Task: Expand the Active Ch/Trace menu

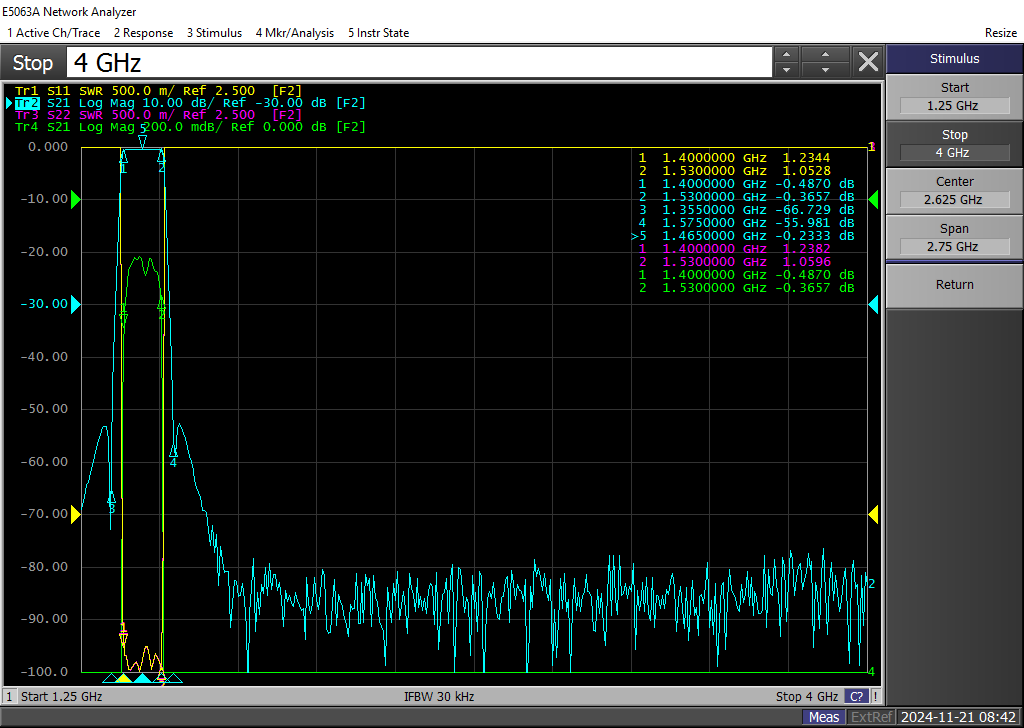Action: (53, 33)
